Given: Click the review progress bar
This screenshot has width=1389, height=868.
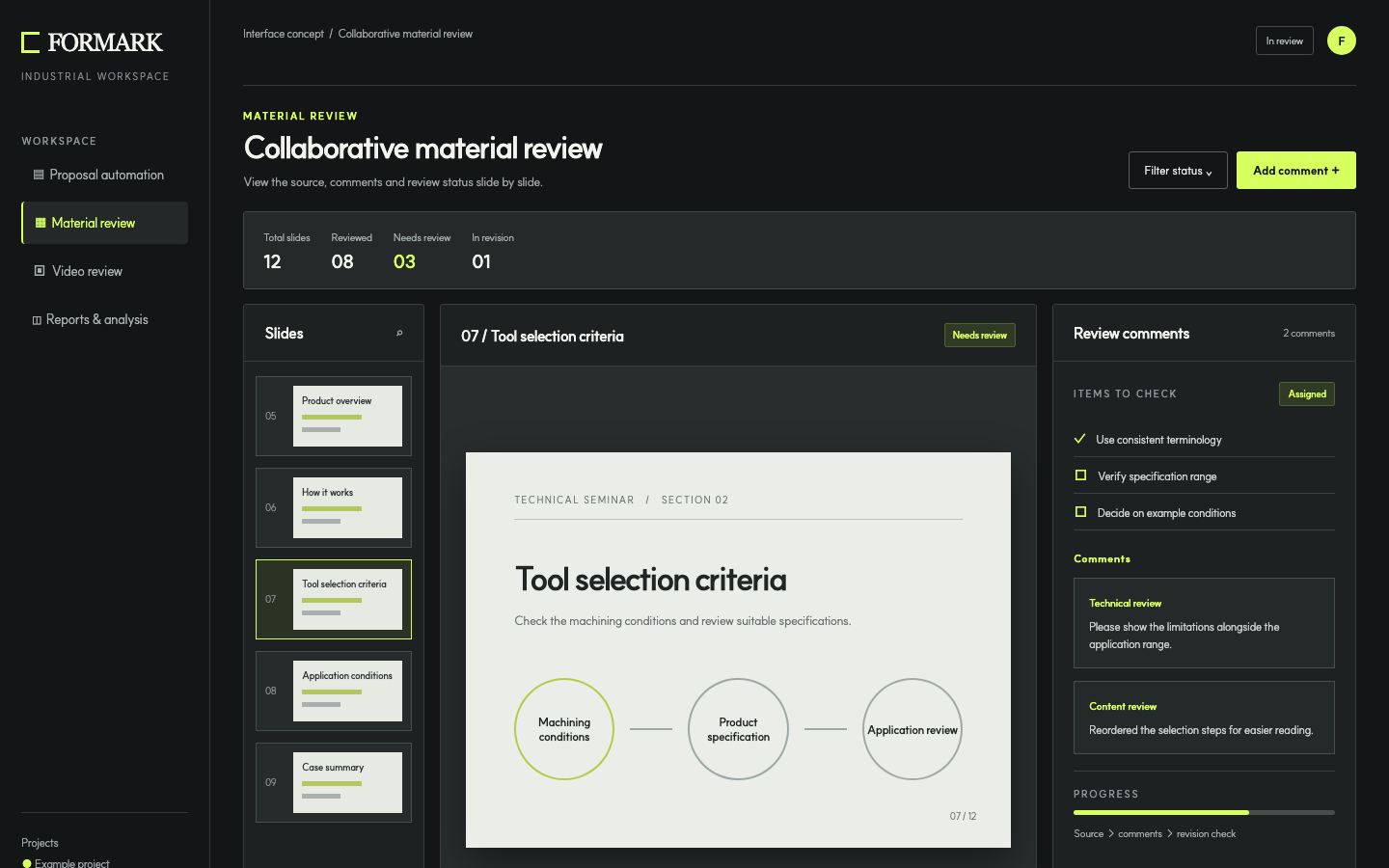Looking at the screenshot, I should point(1204,812).
